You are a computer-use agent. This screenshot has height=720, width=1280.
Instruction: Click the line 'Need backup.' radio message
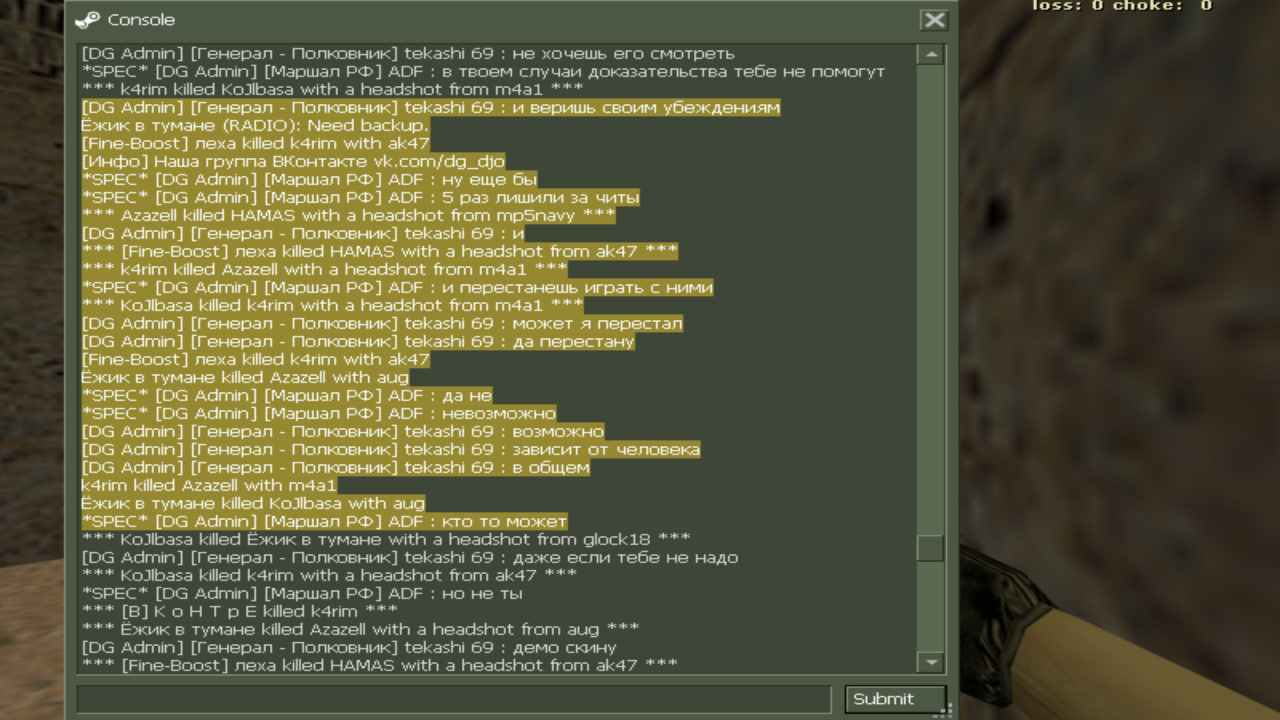[255, 125]
